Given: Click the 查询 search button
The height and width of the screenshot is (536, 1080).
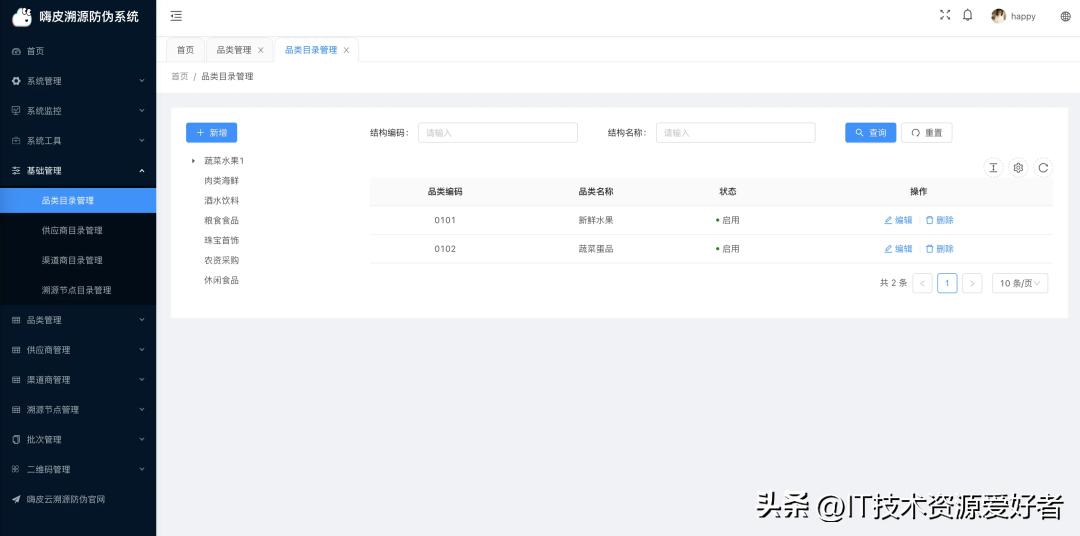Looking at the screenshot, I should [871, 132].
